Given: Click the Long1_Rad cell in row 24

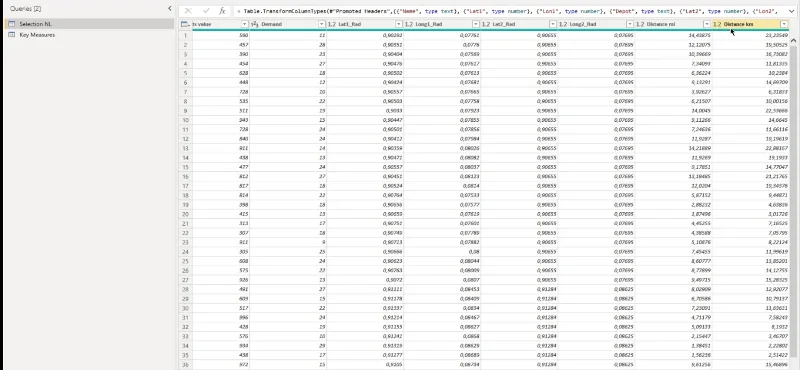Looking at the screenshot, I should [442, 252].
